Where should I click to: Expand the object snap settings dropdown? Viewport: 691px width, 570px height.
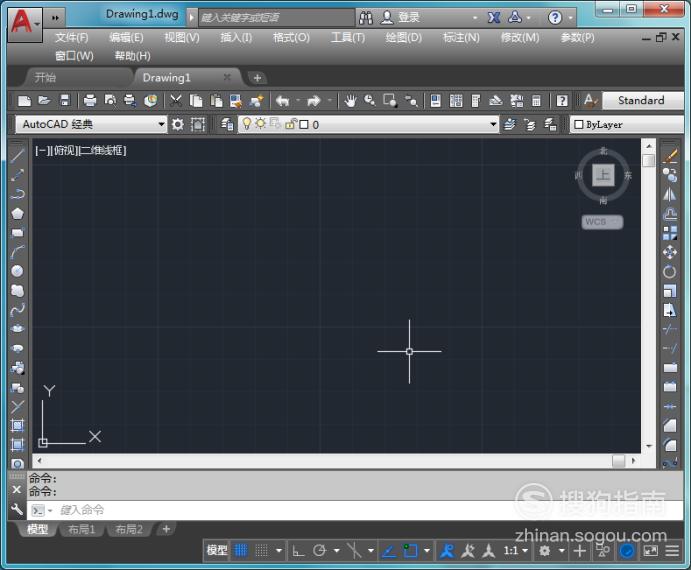pyautogui.click(x=427, y=550)
